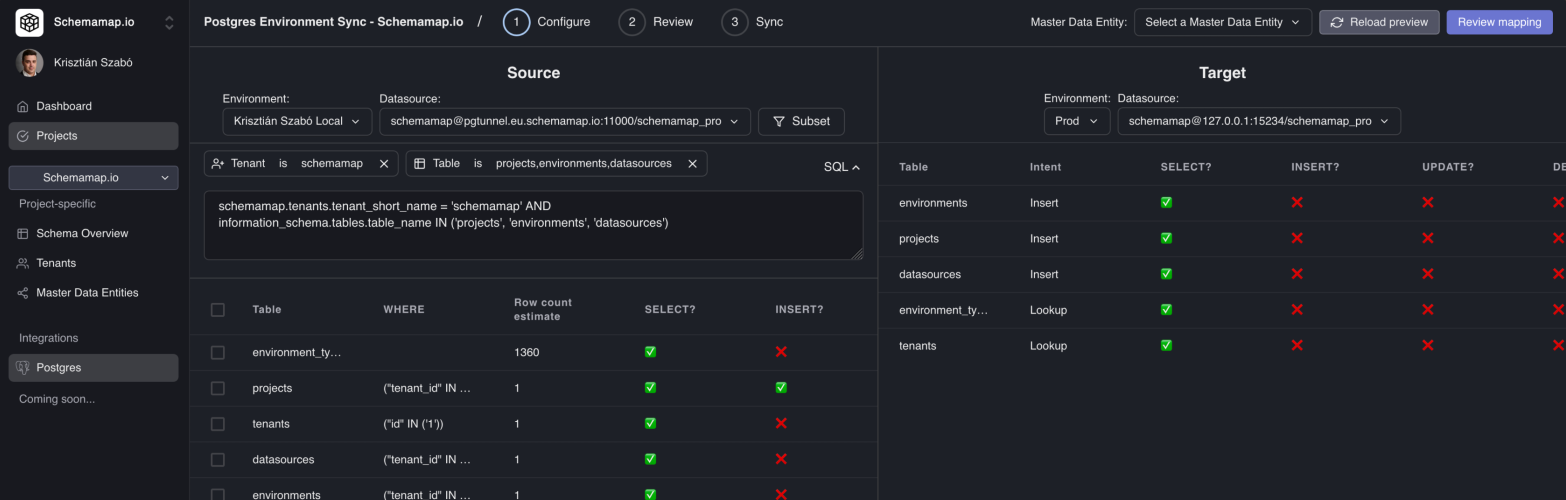1566x500 pixels.
Task: Open source Environment Krisztián Szabó Local dropdown
Action: click(297, 121)
